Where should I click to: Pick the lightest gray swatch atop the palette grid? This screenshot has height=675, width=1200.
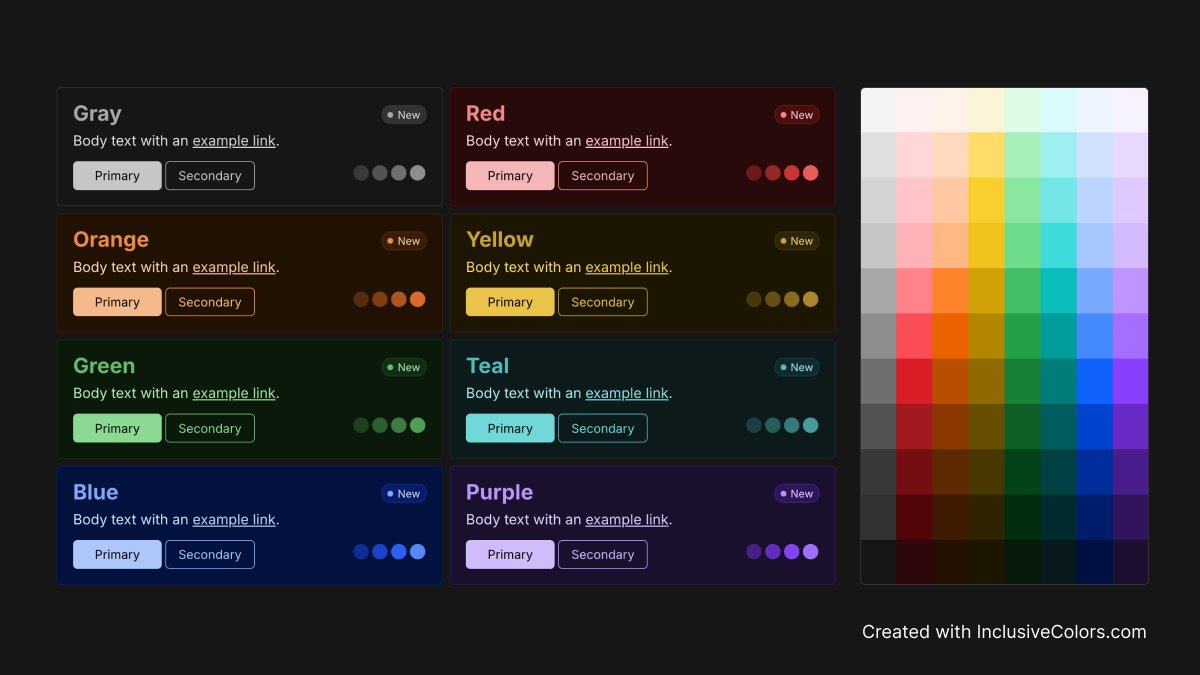click(x=879, y=110)
